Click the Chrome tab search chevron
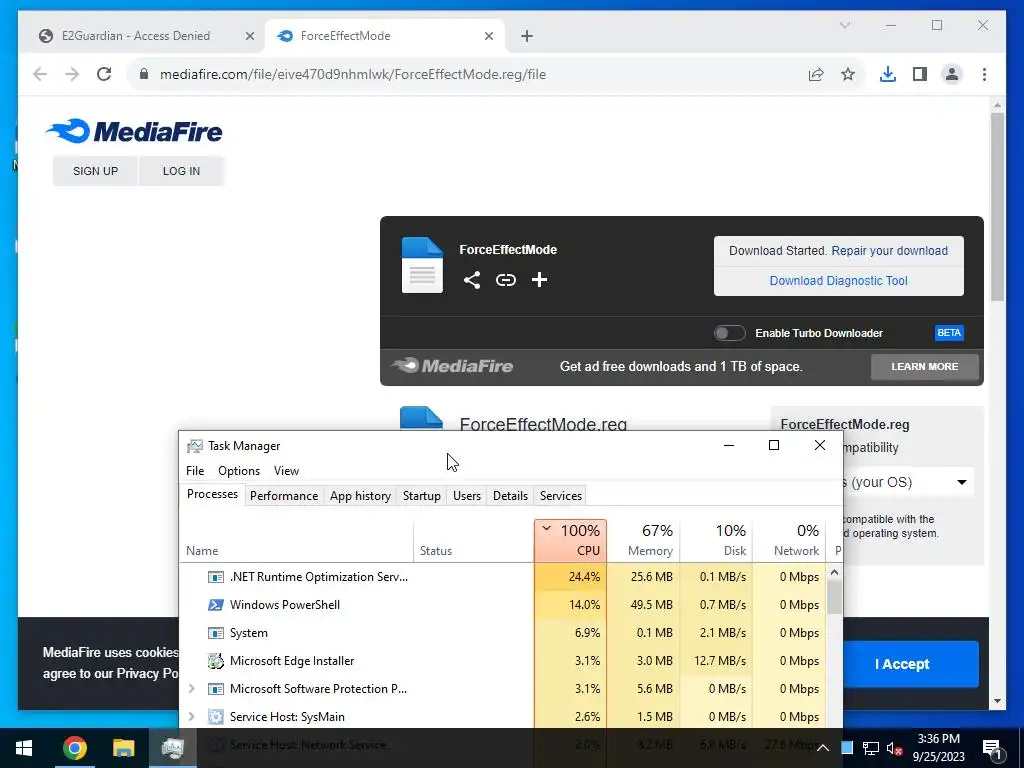The width and height of the screenshot is (1024, 768). 844,25
